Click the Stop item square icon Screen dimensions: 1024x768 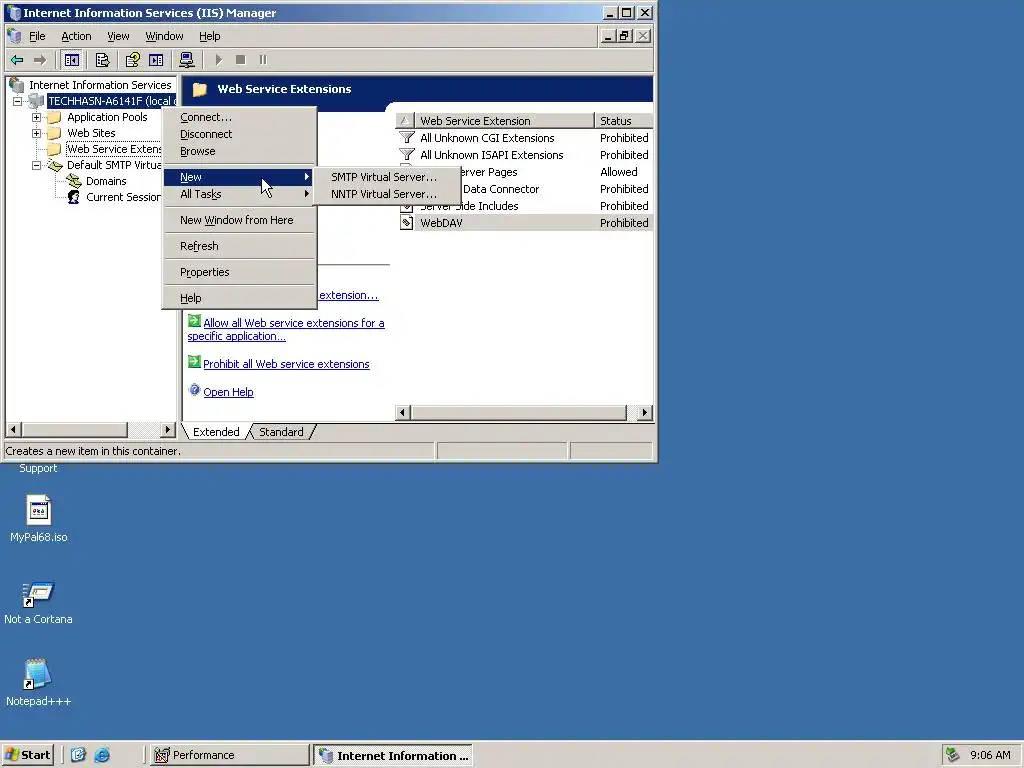click(240, 60)
